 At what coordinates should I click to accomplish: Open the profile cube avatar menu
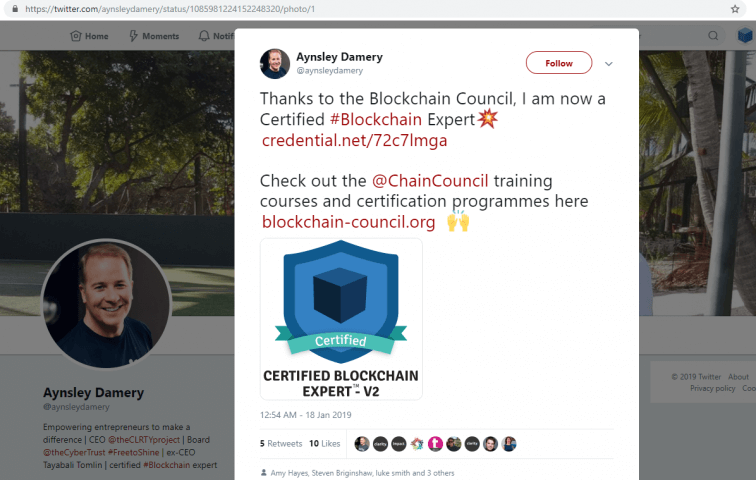coord(745,35)
